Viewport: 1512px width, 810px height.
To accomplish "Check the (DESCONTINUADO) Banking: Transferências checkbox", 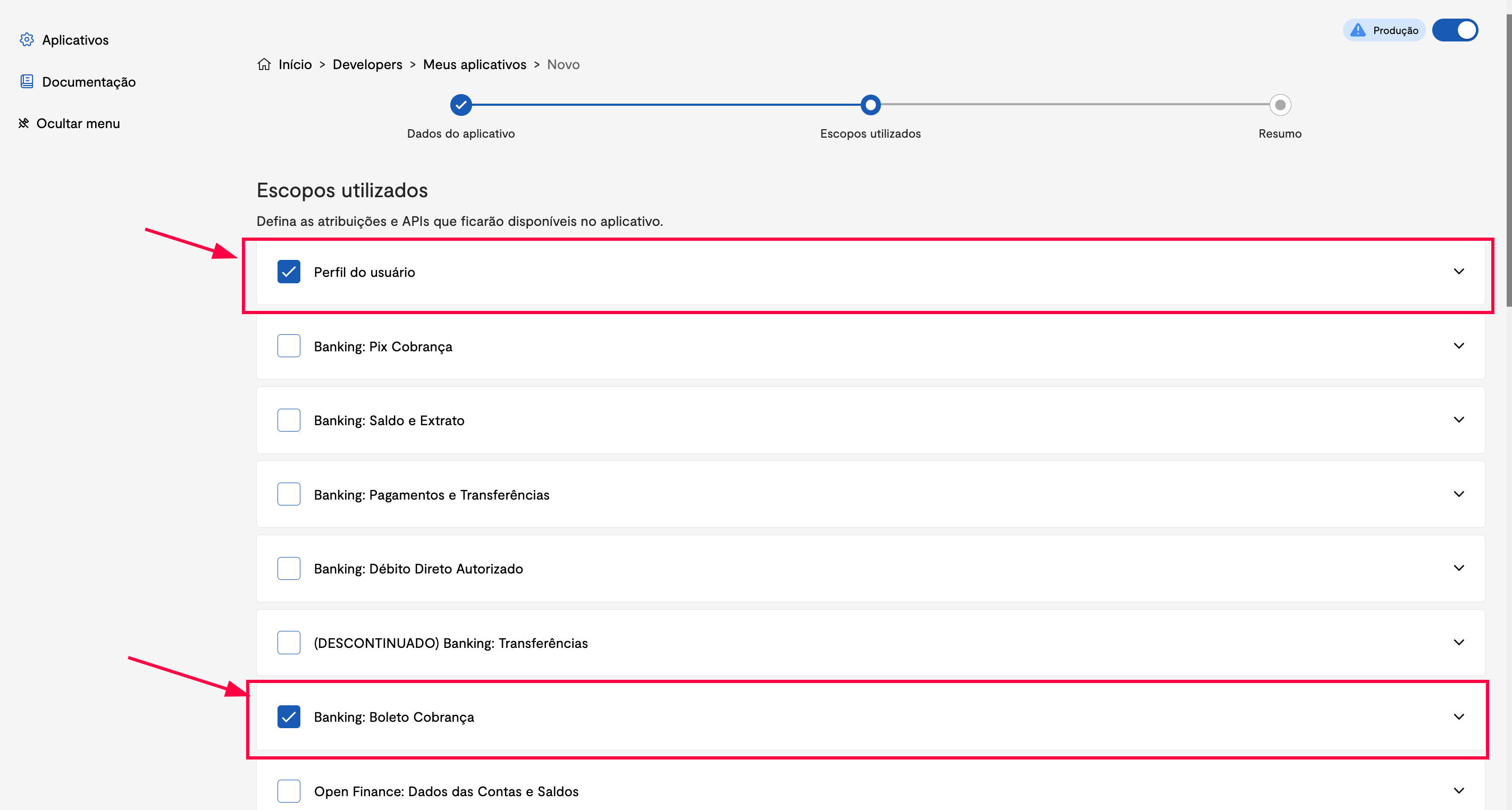I will [x=289, y=643].
